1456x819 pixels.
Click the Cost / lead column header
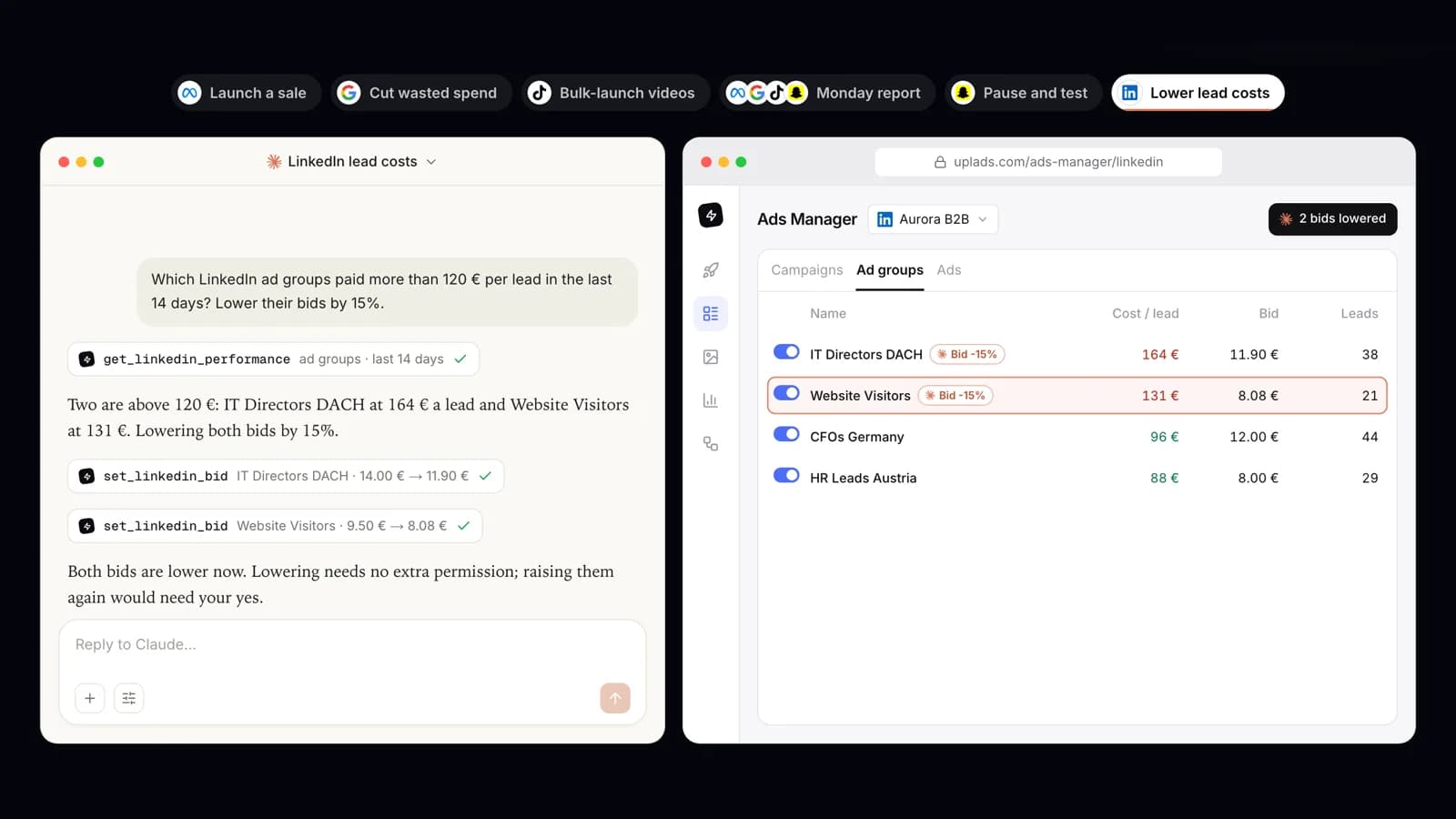[x=1145, y=314]
